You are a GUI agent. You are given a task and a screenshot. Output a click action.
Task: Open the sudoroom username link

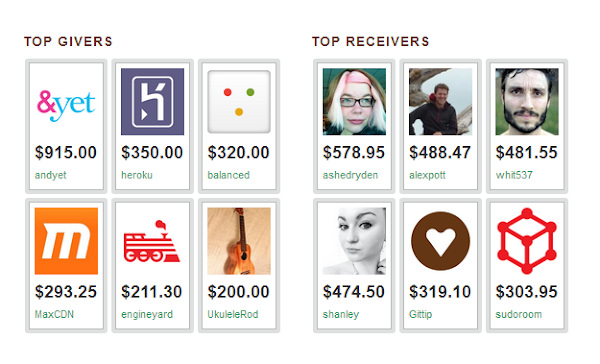coord(518,315)
